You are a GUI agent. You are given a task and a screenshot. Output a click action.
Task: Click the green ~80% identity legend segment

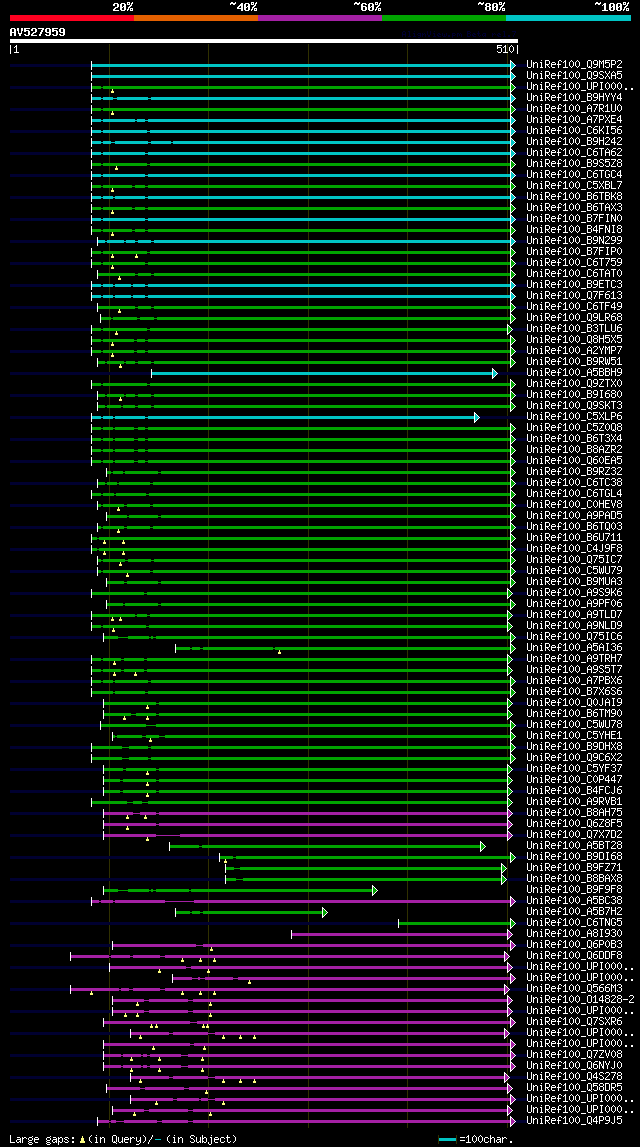tap(444, 17)
